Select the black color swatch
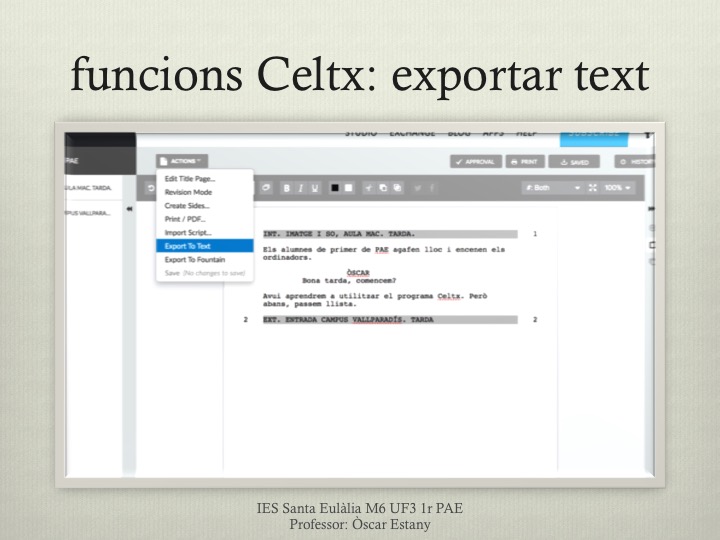This screenshot has width=720, height=540. pos(336,187)
